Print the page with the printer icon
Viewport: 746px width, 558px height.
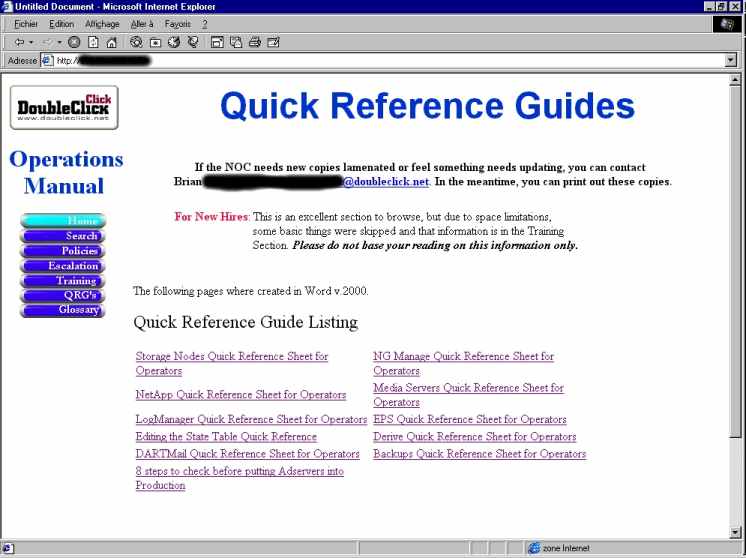pos(255,42)
